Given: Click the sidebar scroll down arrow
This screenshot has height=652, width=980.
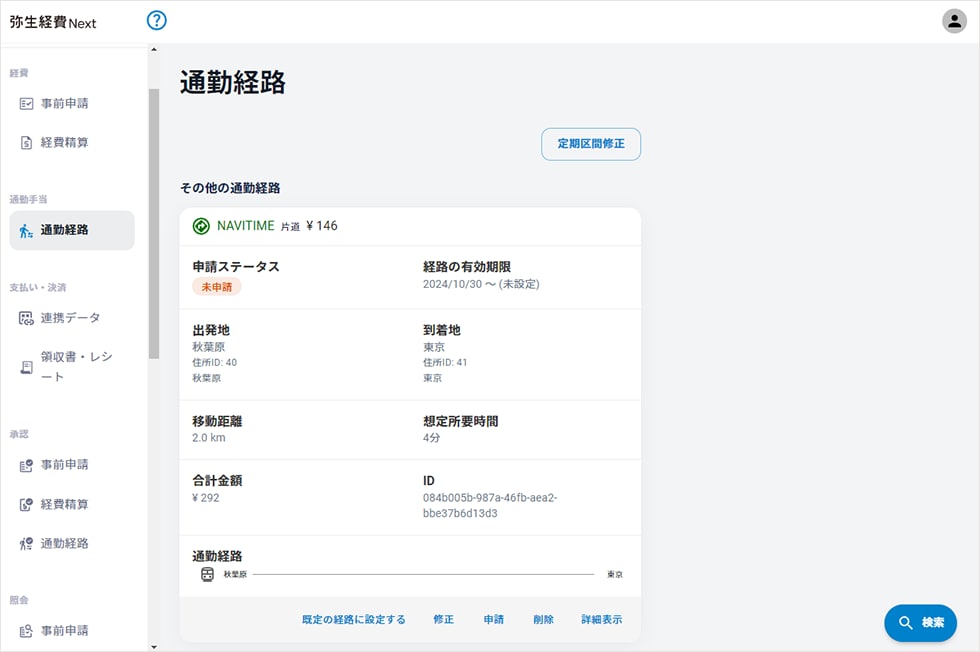Looking at the screenshot, I should point(153,646).
